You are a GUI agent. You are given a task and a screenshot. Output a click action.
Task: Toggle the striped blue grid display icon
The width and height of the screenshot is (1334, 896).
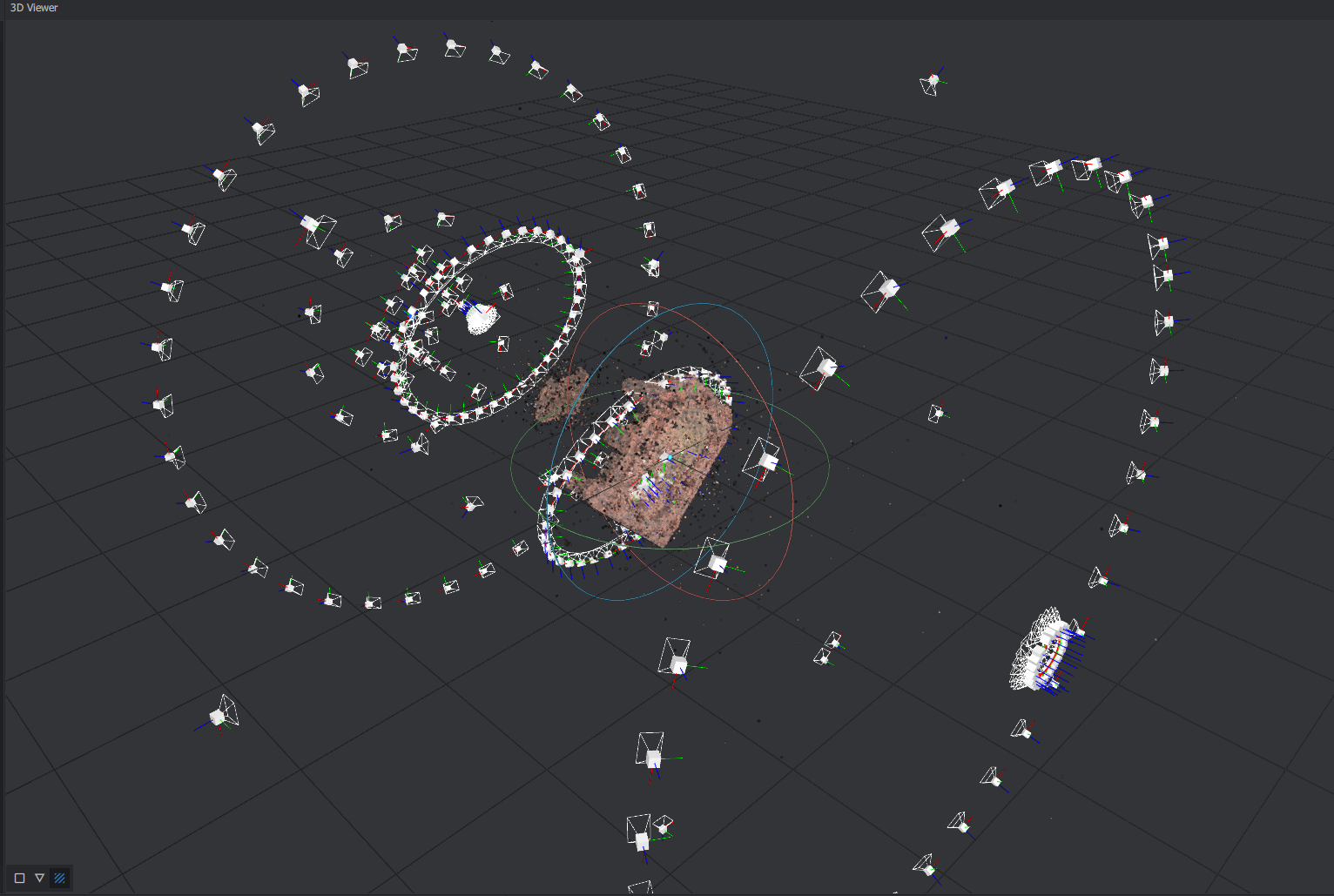tap(59, 878)
